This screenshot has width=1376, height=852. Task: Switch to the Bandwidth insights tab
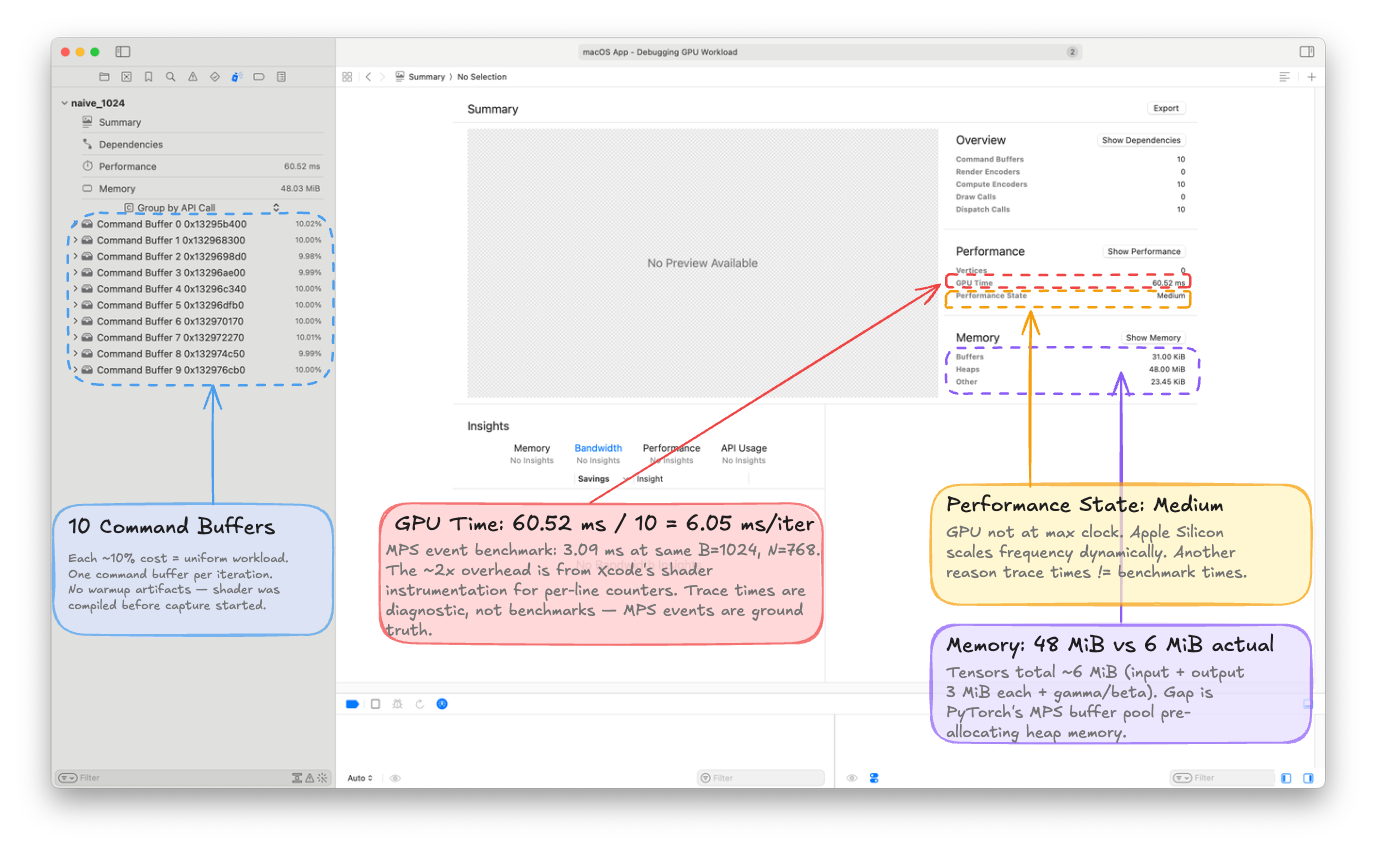point(598,449)
